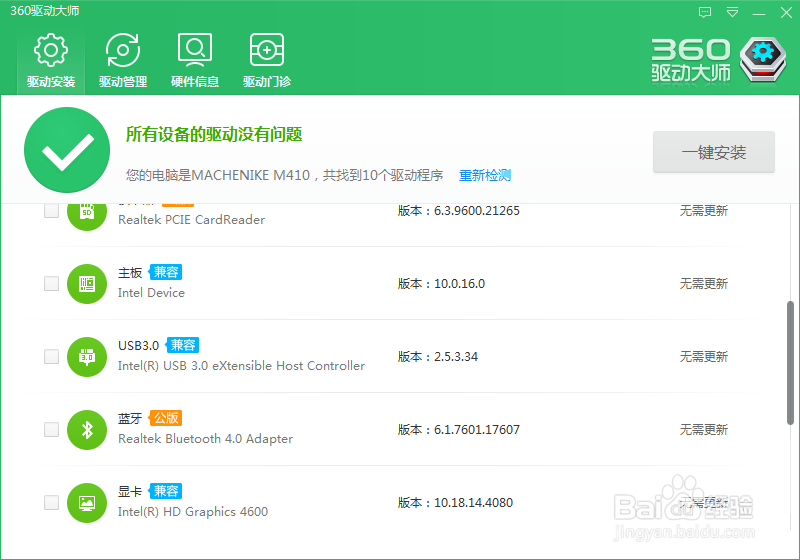The image size is (800, 560).
Task: Click the MACHENIKE M410 summary text
Action: coord(284,175)
